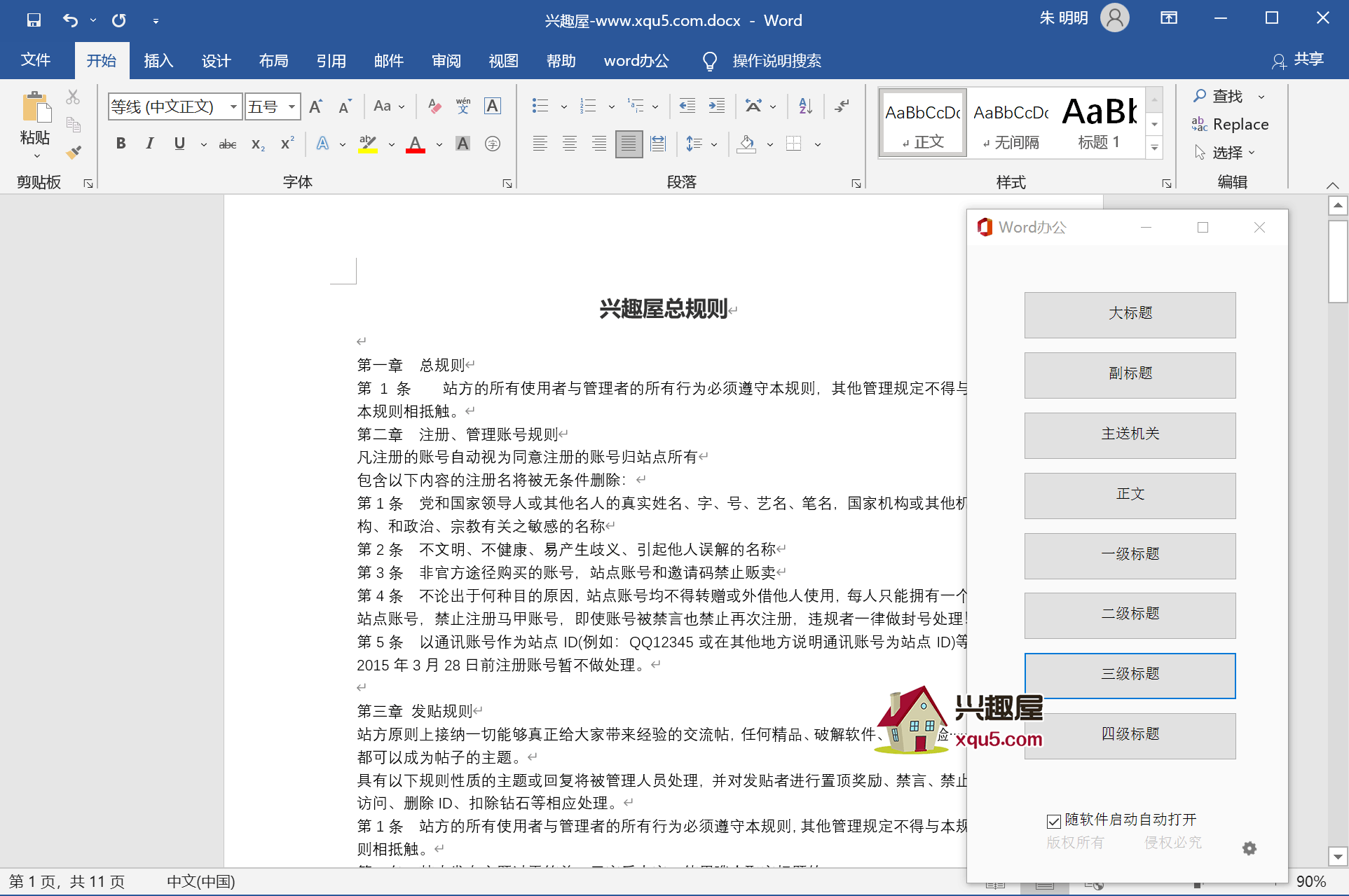Align text to the left

point(540,144)
